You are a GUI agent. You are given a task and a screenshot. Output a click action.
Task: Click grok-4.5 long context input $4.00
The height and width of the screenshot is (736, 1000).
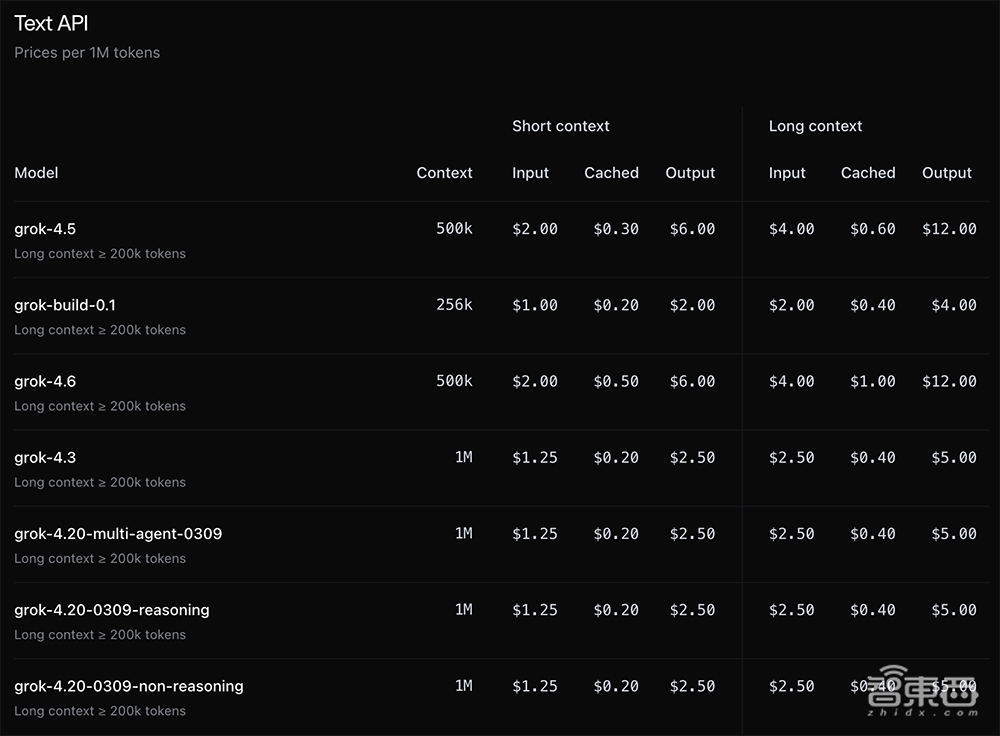coord(791,229)
